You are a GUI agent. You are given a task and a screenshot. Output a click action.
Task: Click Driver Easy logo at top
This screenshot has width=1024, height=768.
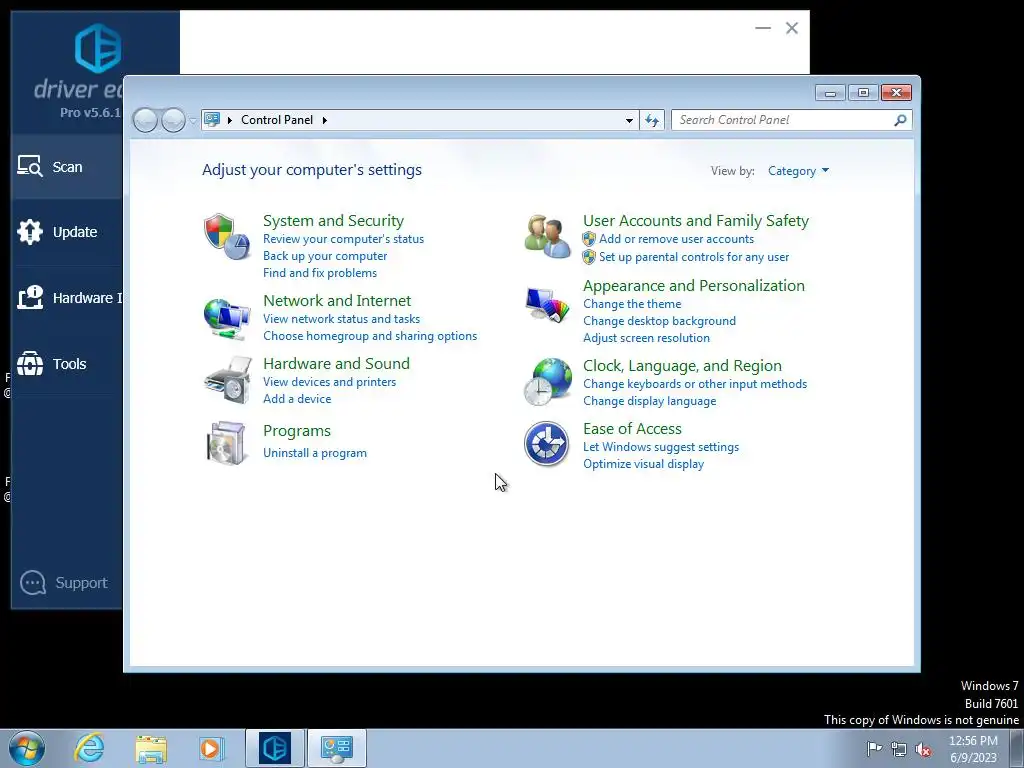[x=98, y=48]
